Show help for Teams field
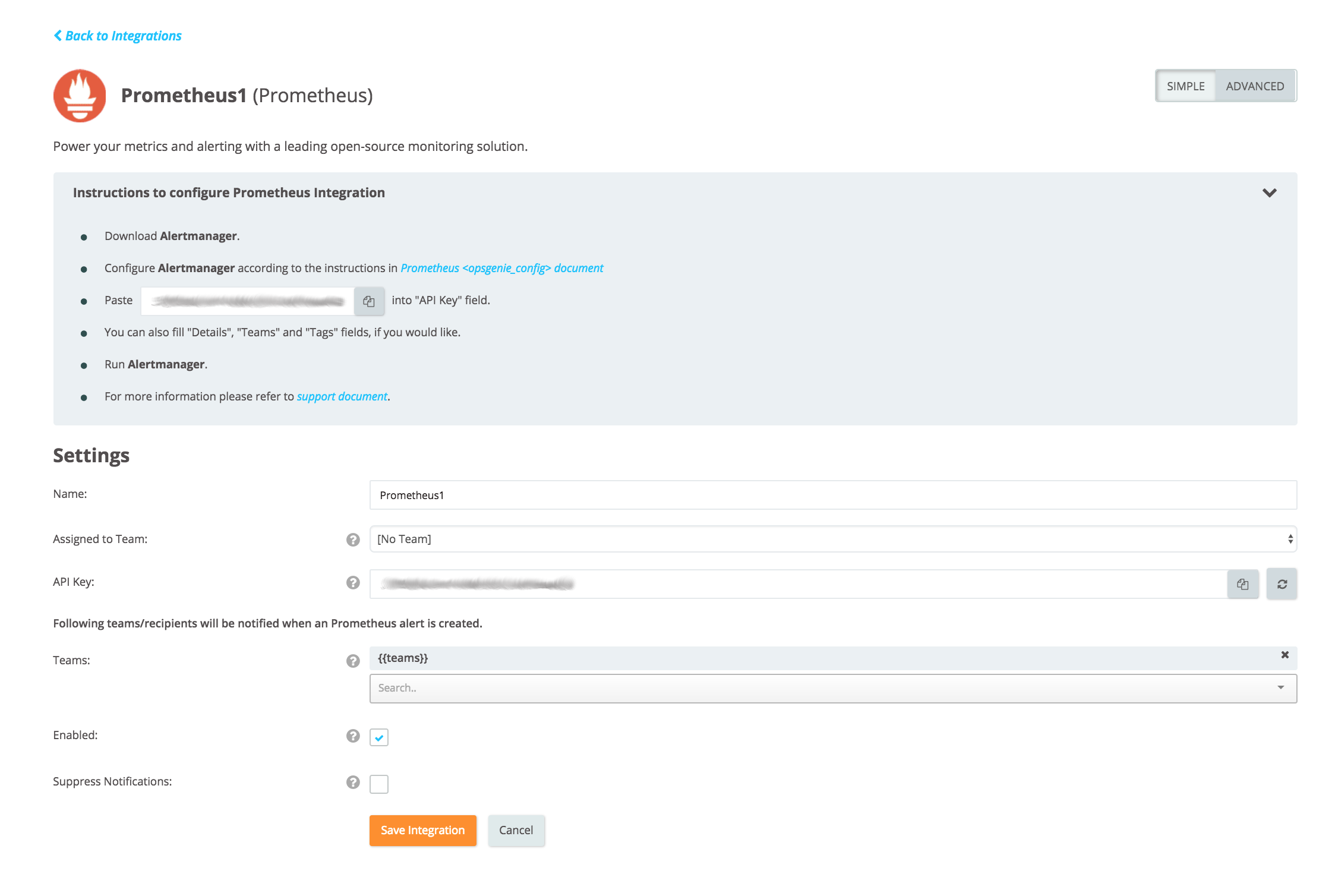 click(x=353, y=661)
